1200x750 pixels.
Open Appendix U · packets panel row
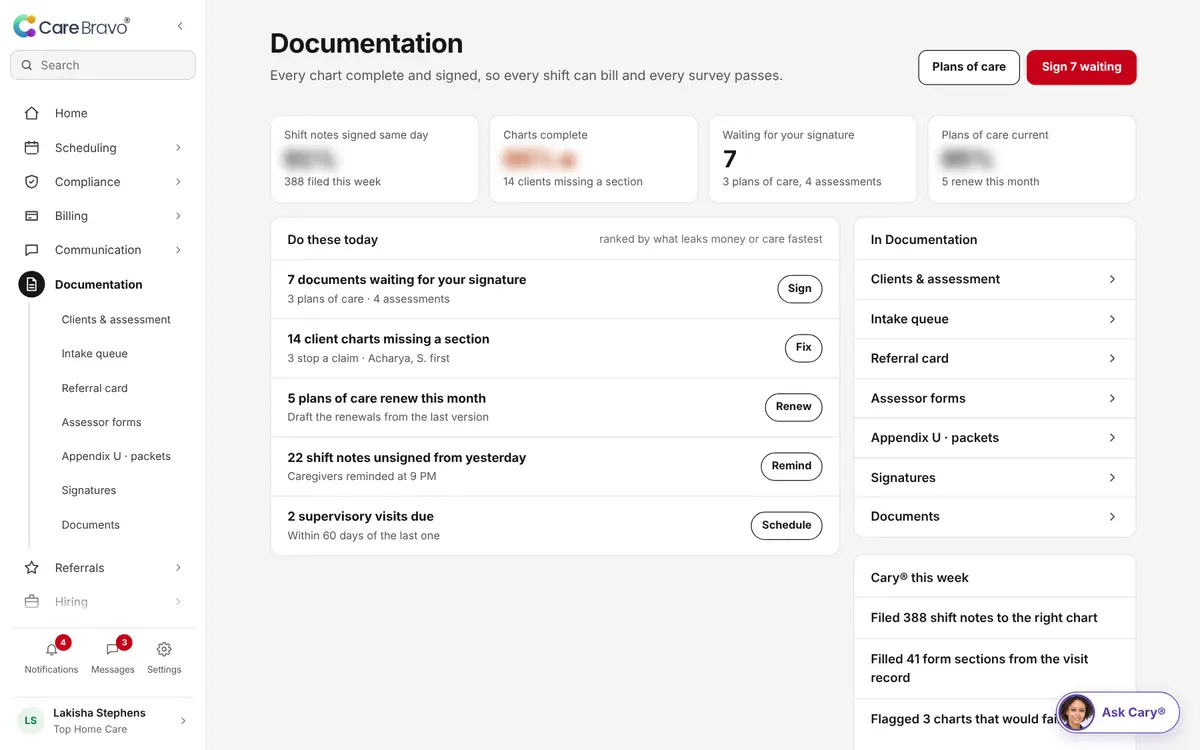tap(995, 438)
